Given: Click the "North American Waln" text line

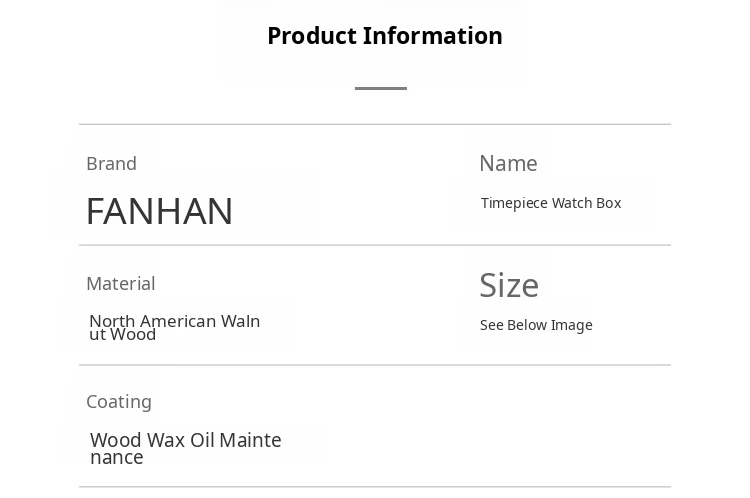Looking at the screenshot, I should (174, 320).
